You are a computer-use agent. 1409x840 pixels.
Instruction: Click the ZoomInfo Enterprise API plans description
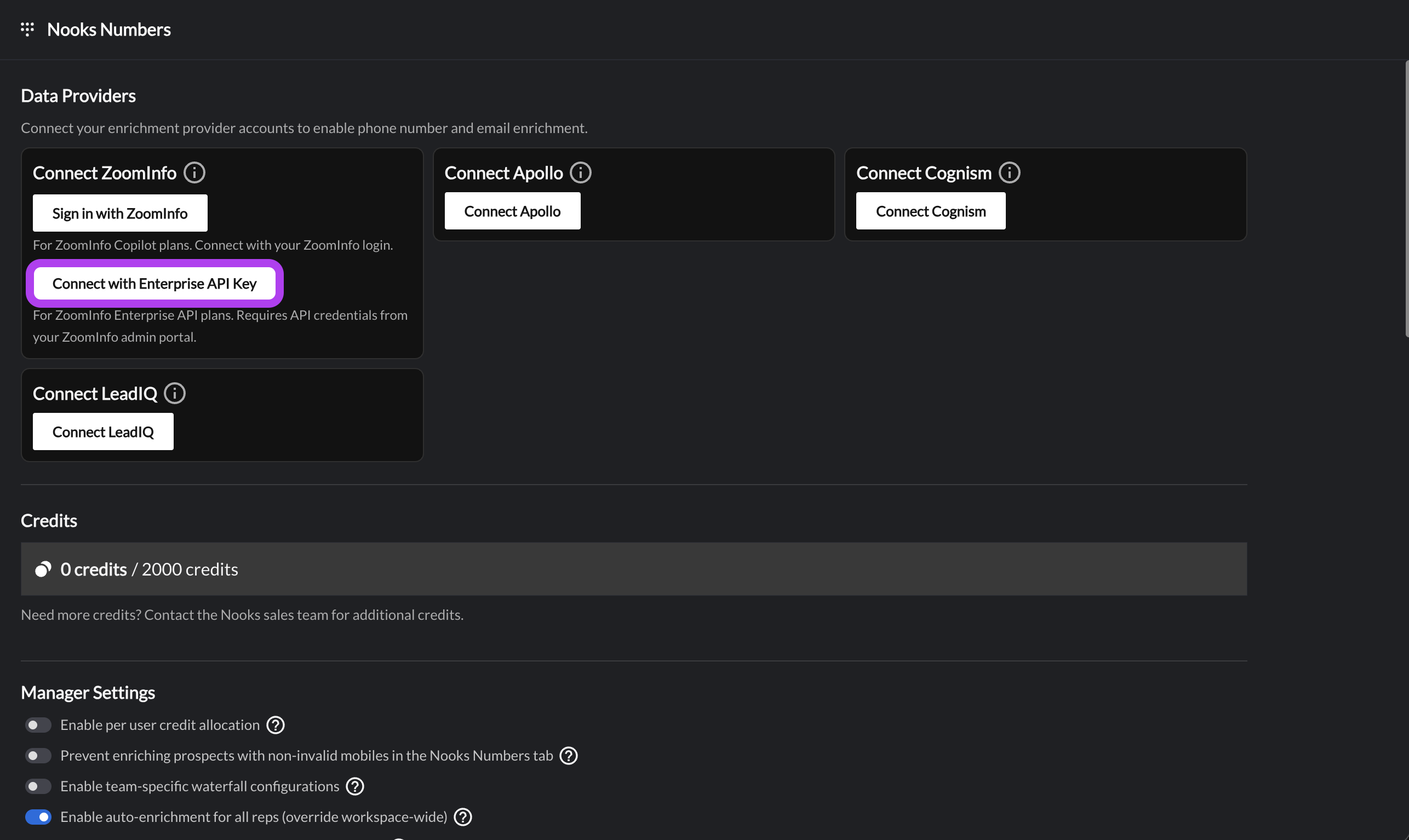click(x=220, y=326)
